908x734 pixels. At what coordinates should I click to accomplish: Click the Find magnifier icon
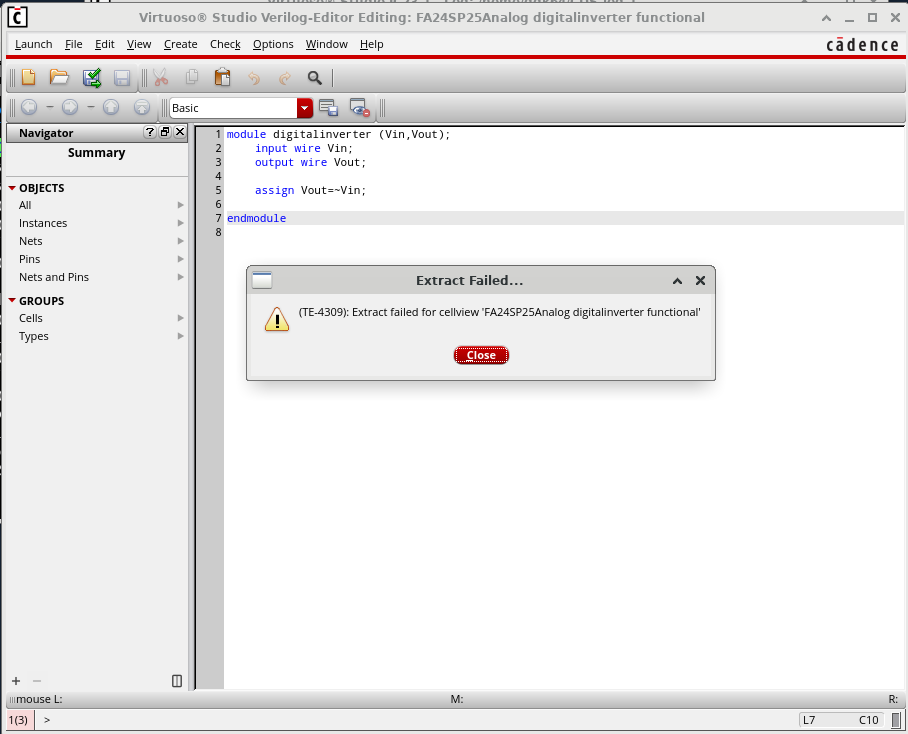click(315, 78)
